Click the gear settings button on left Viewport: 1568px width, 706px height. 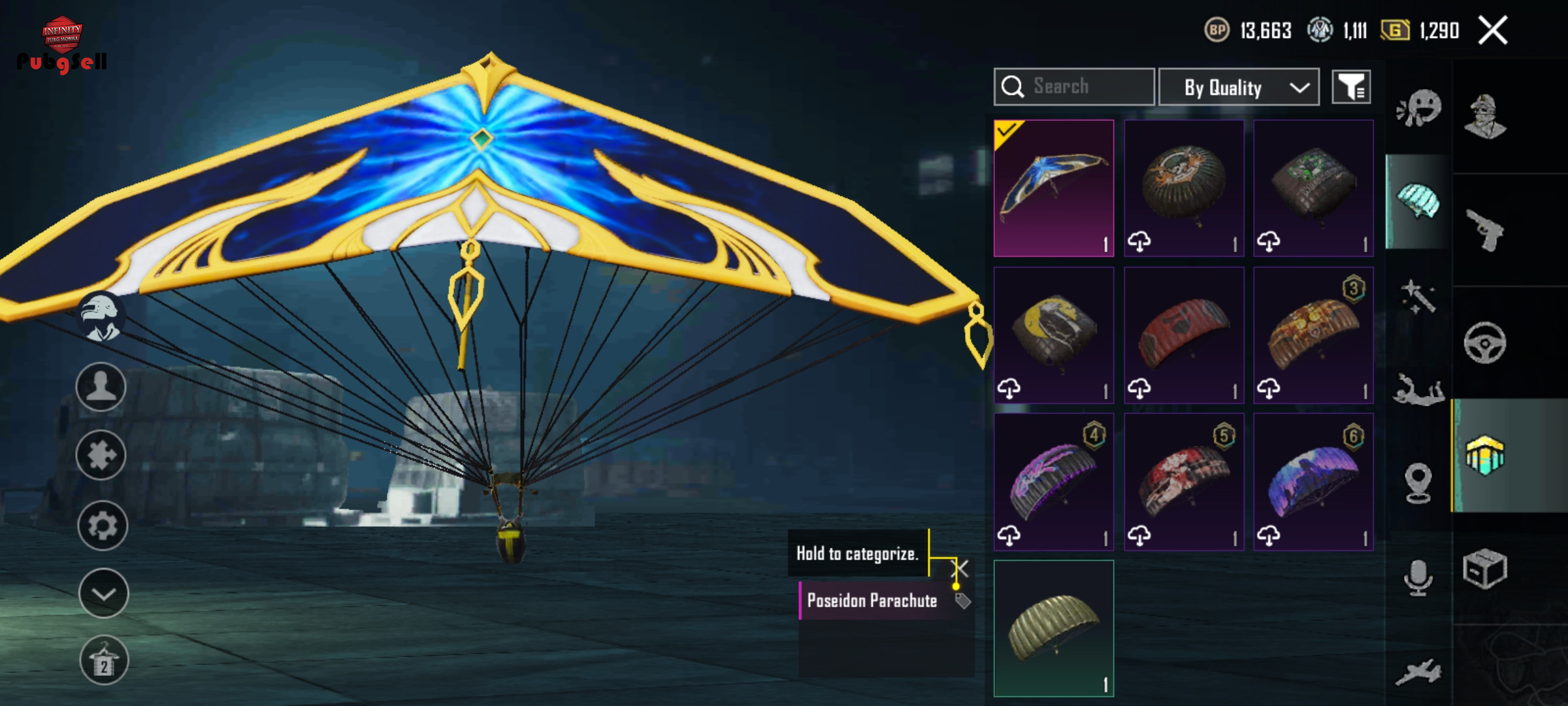tap(103, 526)
